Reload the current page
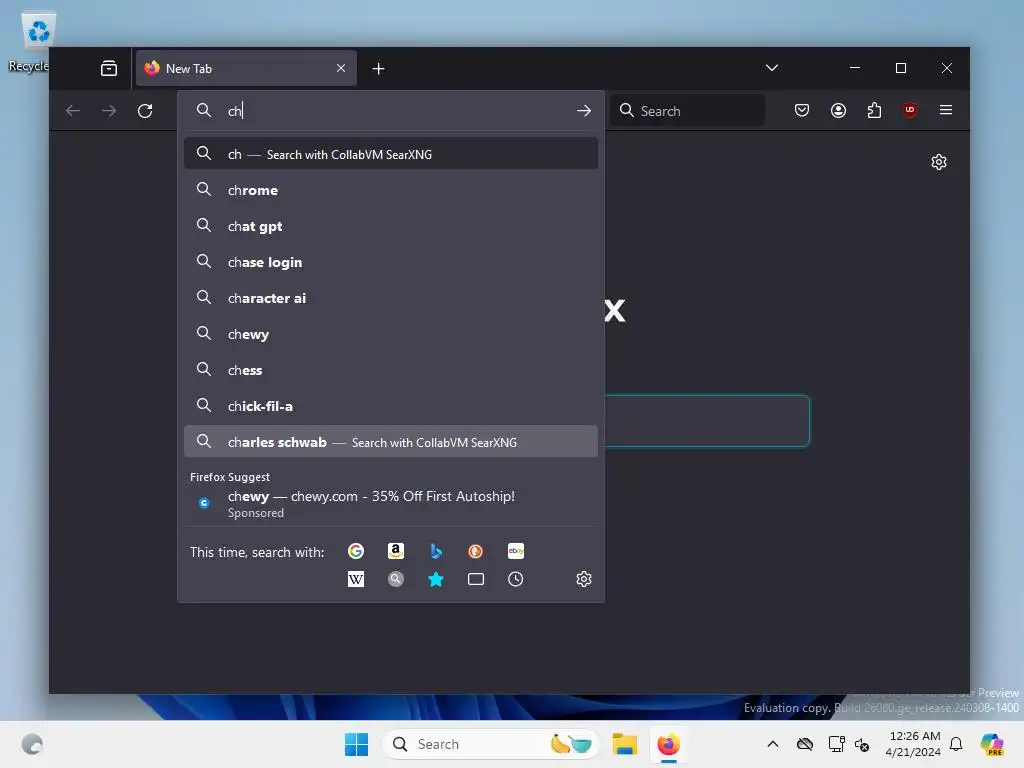 [145, 110]
